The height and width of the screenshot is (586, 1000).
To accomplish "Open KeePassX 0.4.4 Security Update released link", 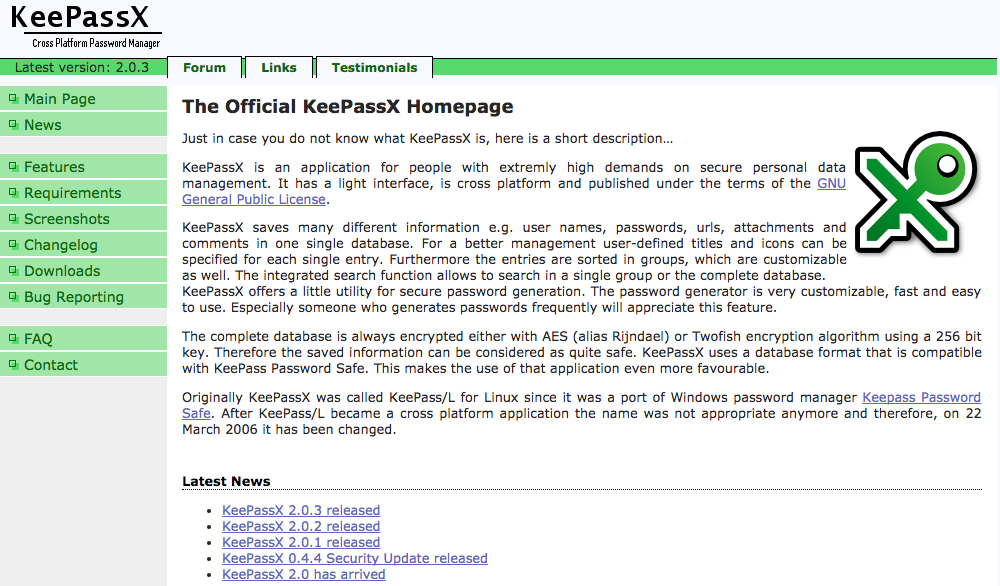I will click(355, 558).
